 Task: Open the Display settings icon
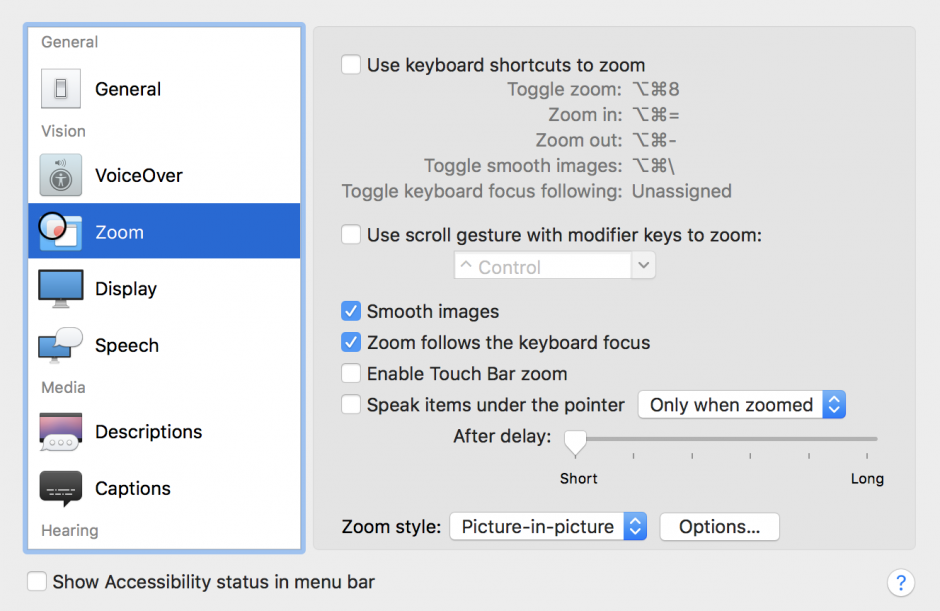[x=60, y=288]
